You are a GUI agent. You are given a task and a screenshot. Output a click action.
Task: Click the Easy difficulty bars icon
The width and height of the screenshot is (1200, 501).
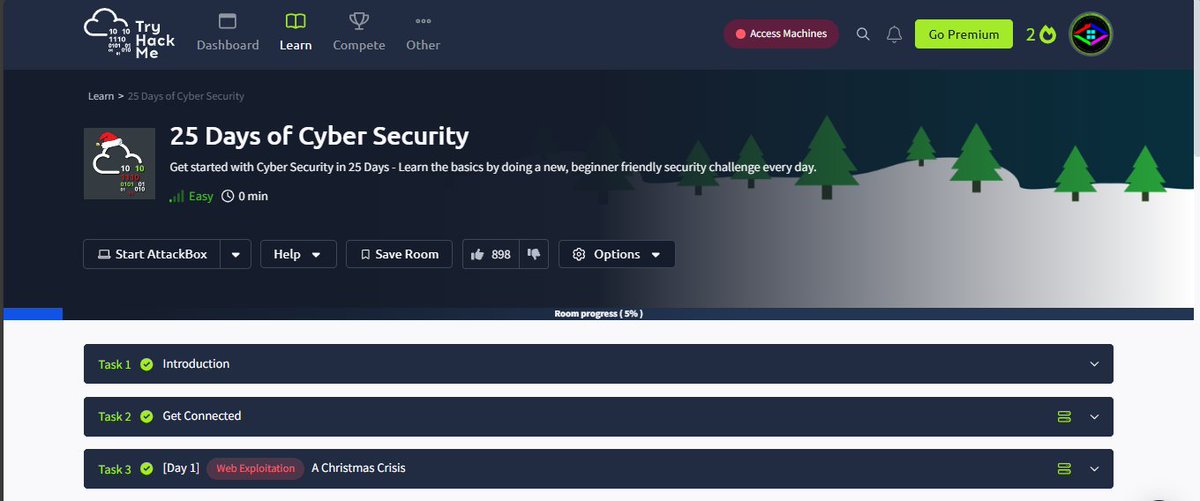[177, 196]
